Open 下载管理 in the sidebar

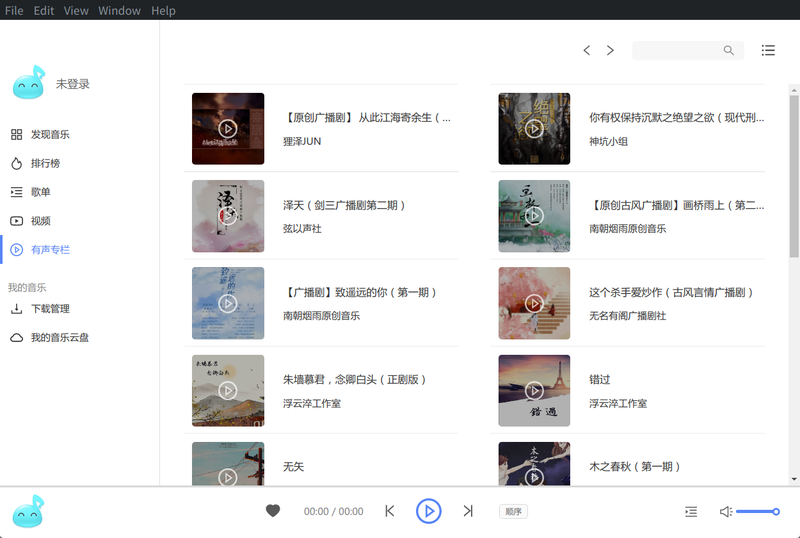(50, 309)
